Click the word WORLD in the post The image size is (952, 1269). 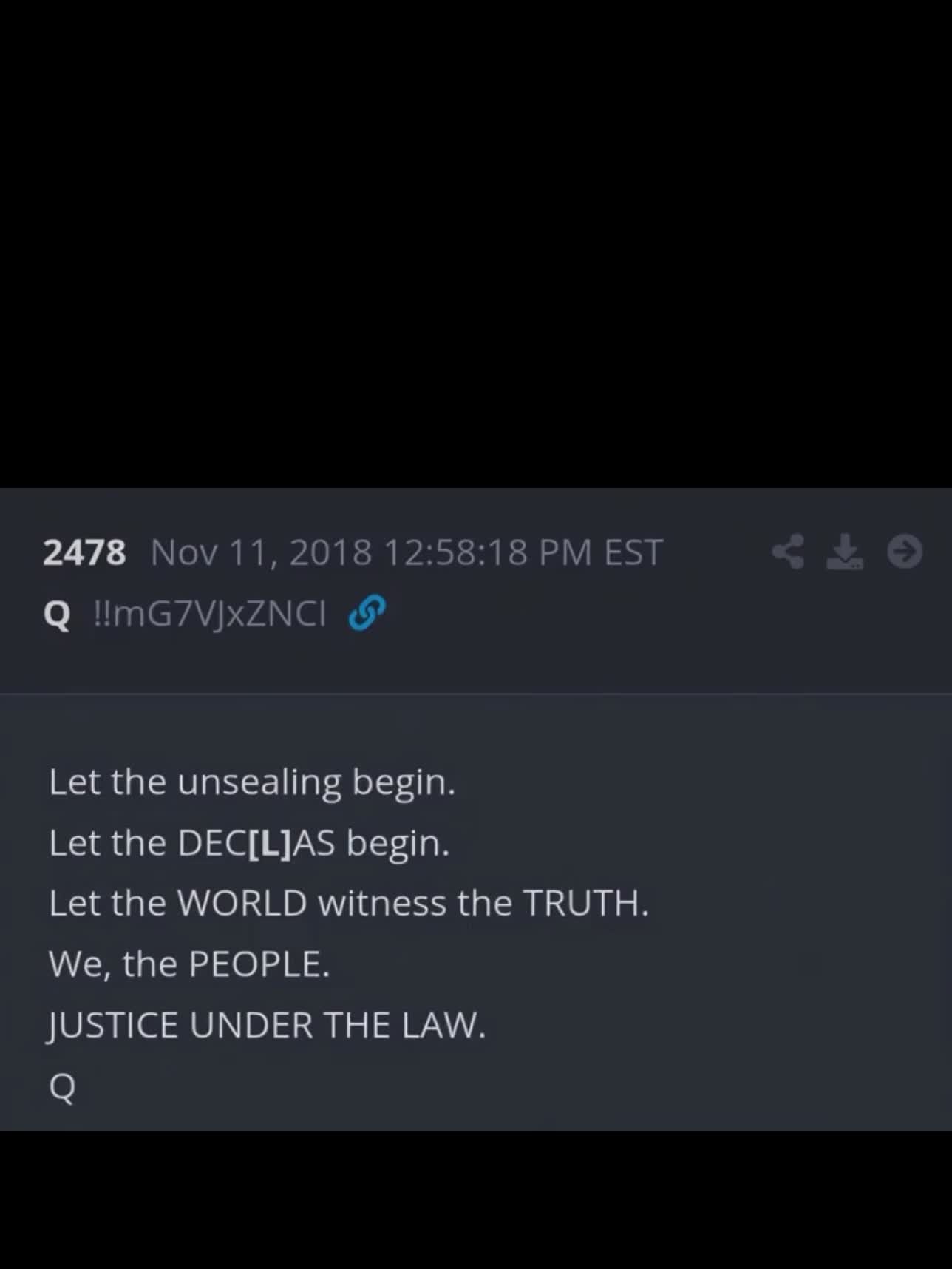pos(242,904)
